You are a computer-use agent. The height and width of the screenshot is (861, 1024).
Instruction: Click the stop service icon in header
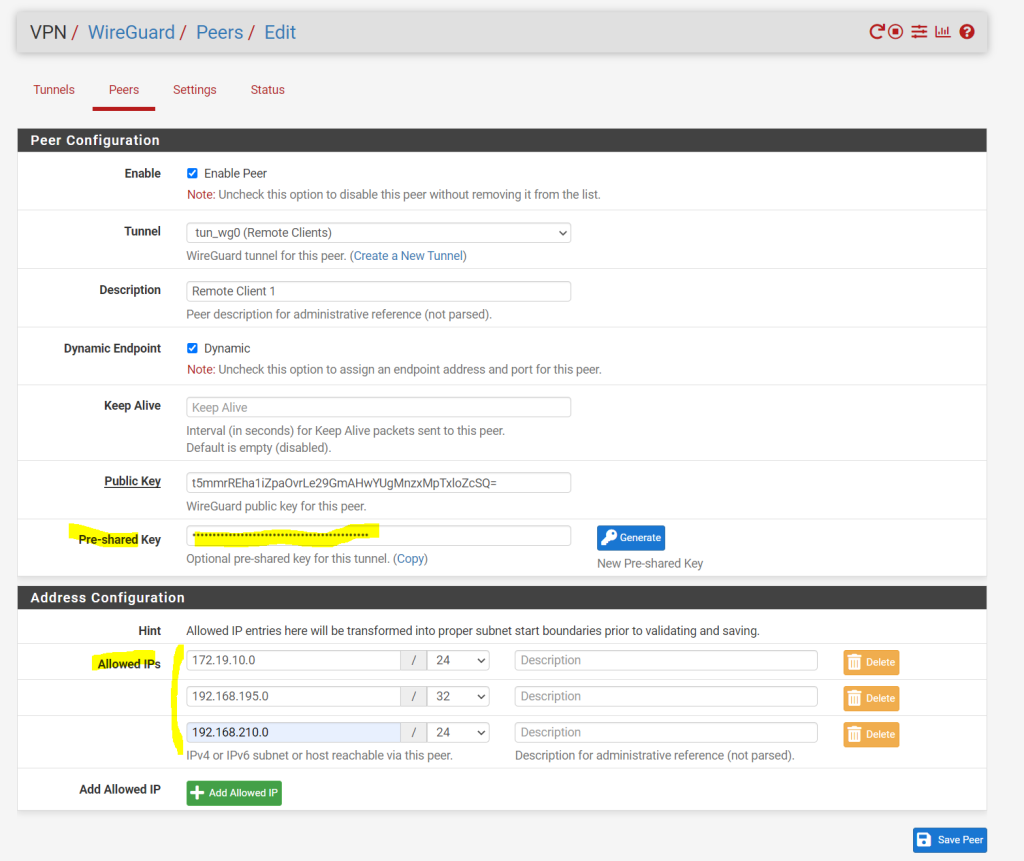pyautogui.click(x=895, y=31)
